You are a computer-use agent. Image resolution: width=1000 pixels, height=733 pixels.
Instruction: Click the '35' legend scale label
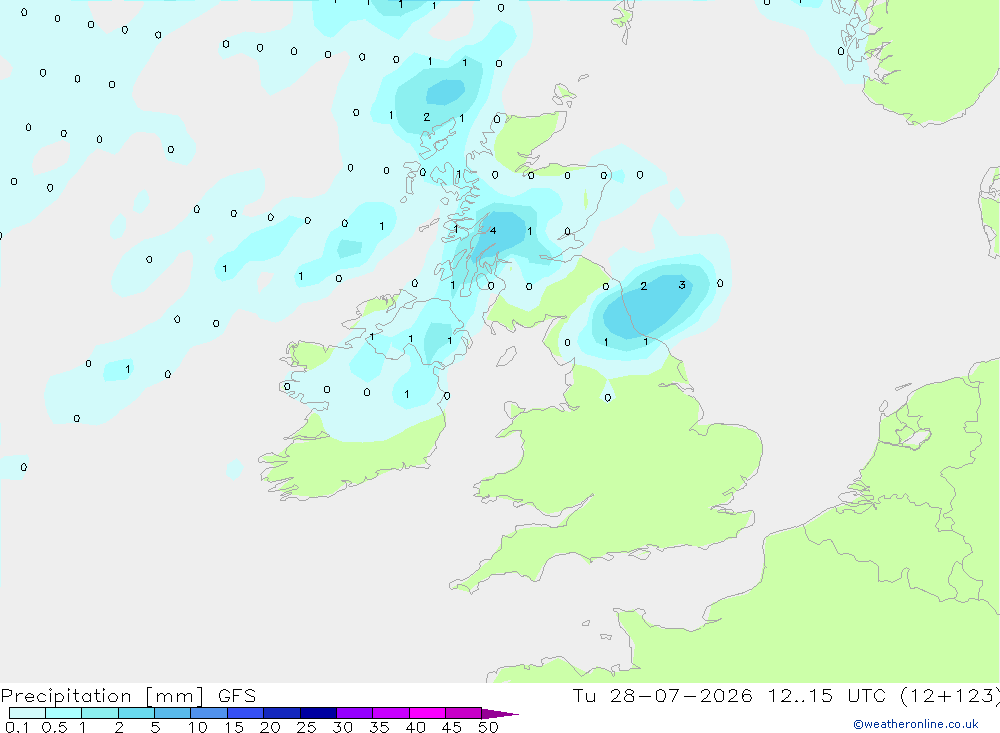[379, 727]
